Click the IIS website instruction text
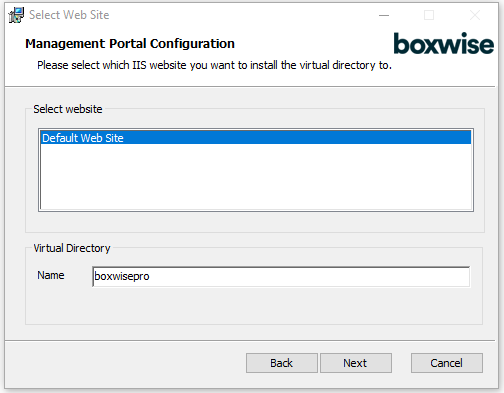This screenshot has width=504, height=393. (x=214, y=65)
